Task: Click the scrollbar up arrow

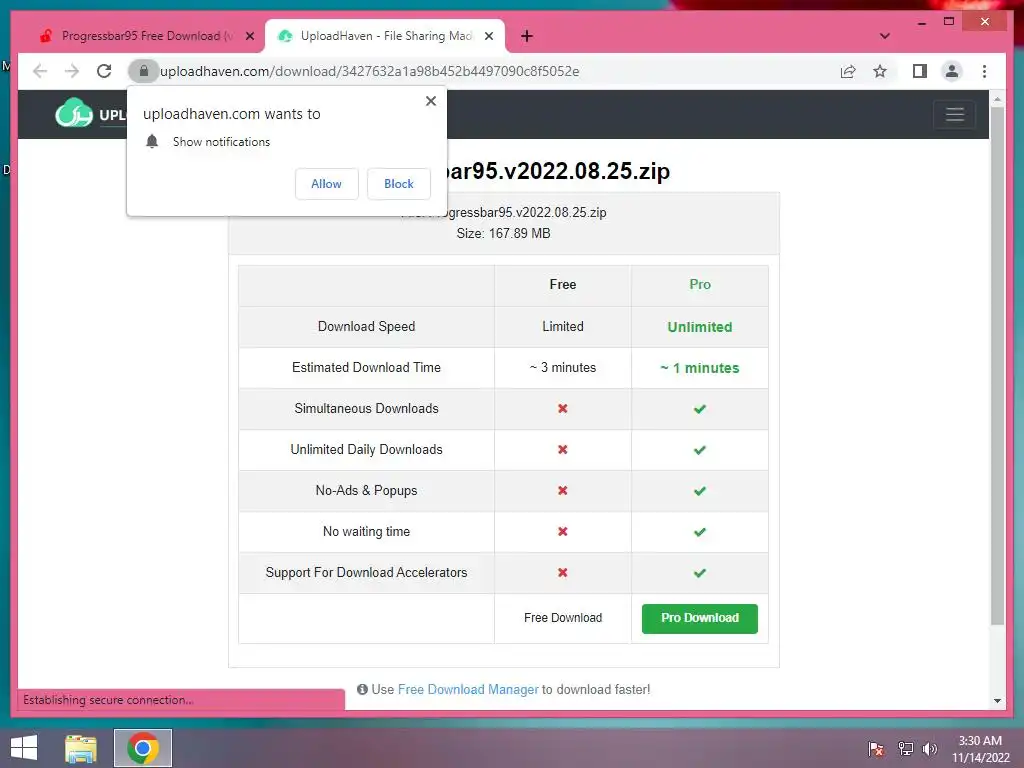Action: 997,99
